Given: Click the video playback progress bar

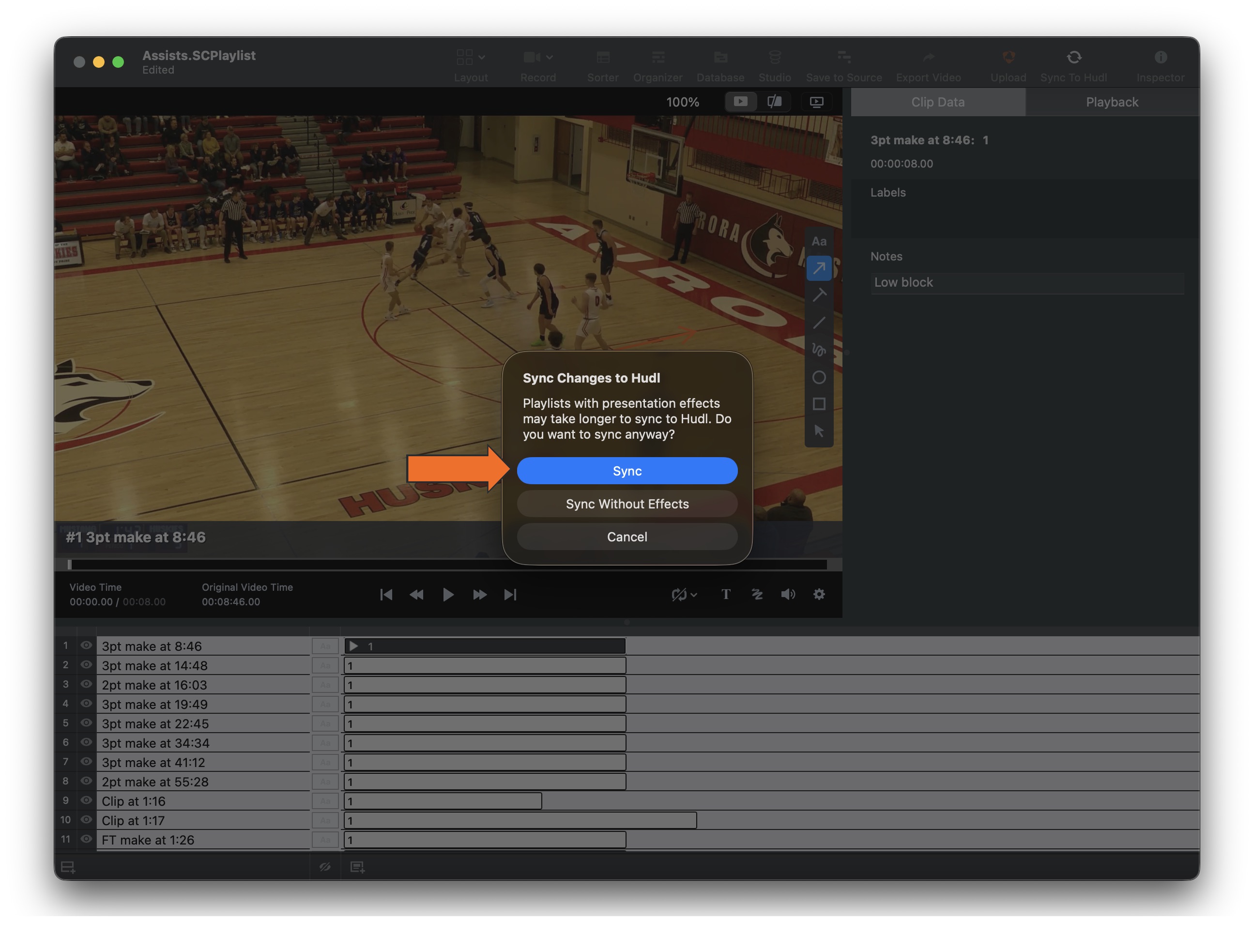Looking at the screenshot, I should point(447,565).
